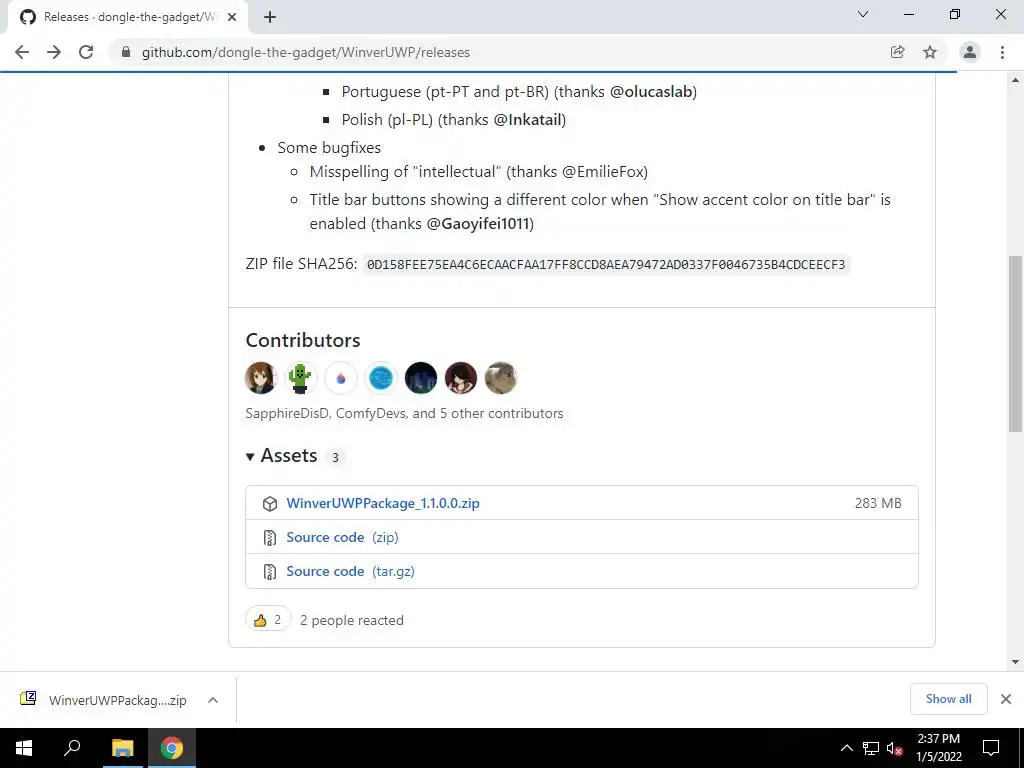
Task: Open File Explorer from the taskbar
Action: pos(122,748)
